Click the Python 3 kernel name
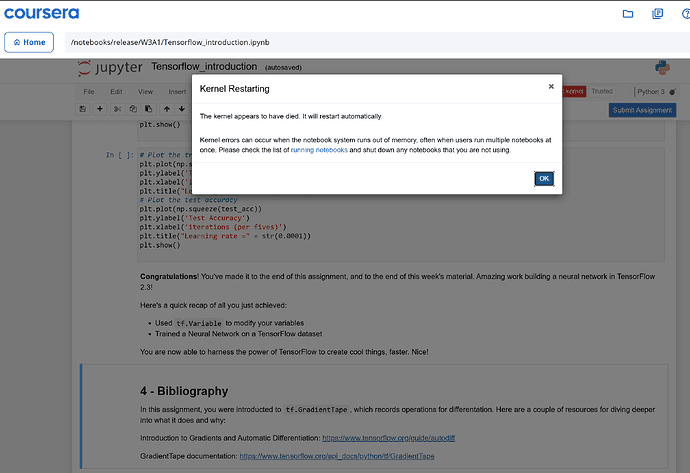 (x=651, y=92)
